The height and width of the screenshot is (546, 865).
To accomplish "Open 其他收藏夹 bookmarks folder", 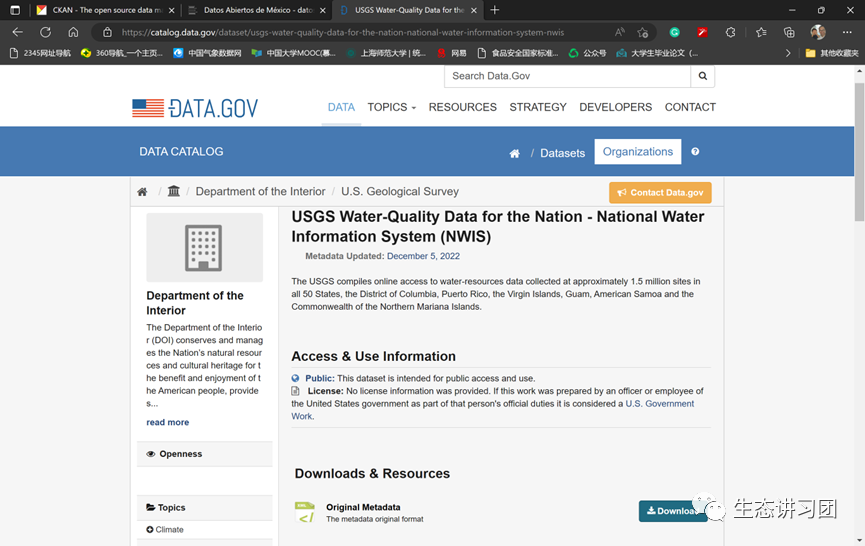I will click(x=832, y=53).
